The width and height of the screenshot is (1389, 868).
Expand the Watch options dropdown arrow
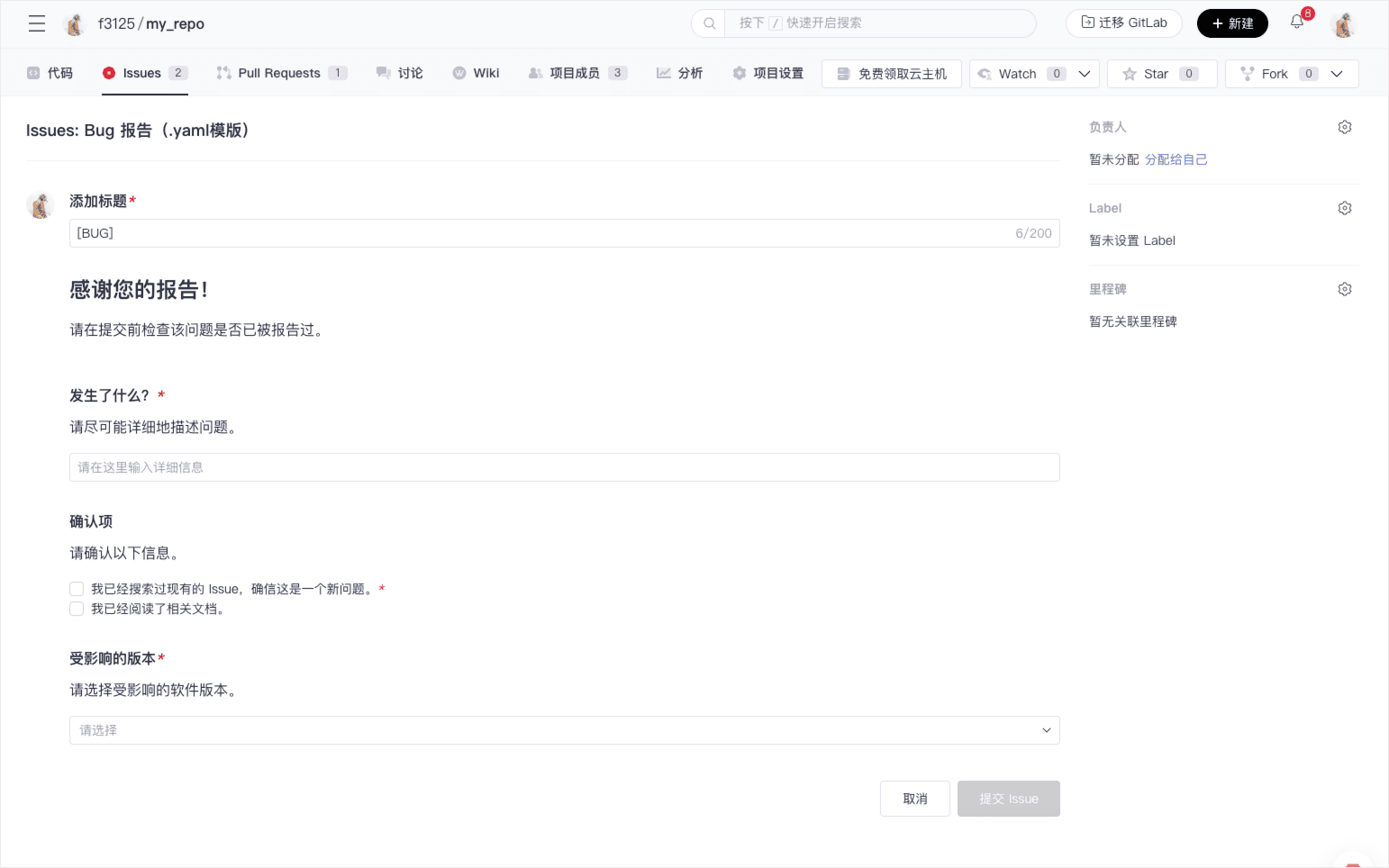click(x=1085, y=74)
